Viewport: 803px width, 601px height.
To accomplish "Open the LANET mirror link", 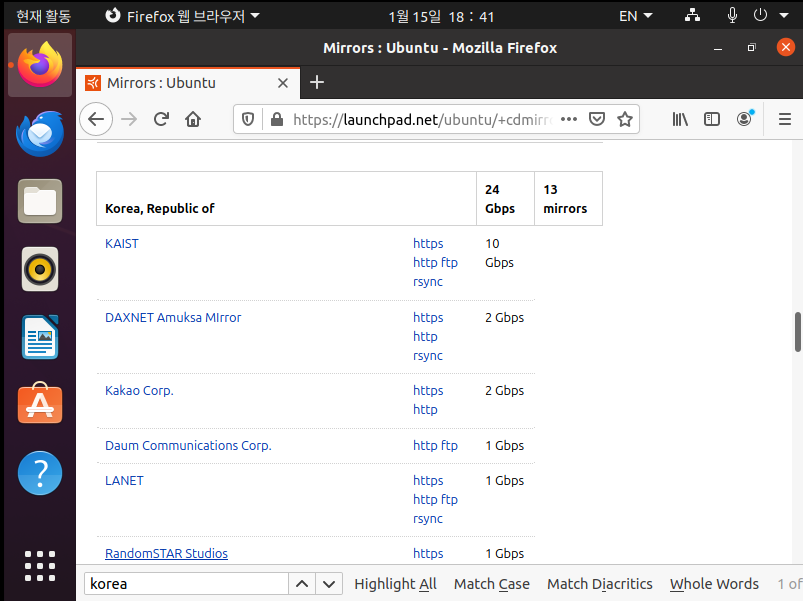I will click(x=124, y=481).
